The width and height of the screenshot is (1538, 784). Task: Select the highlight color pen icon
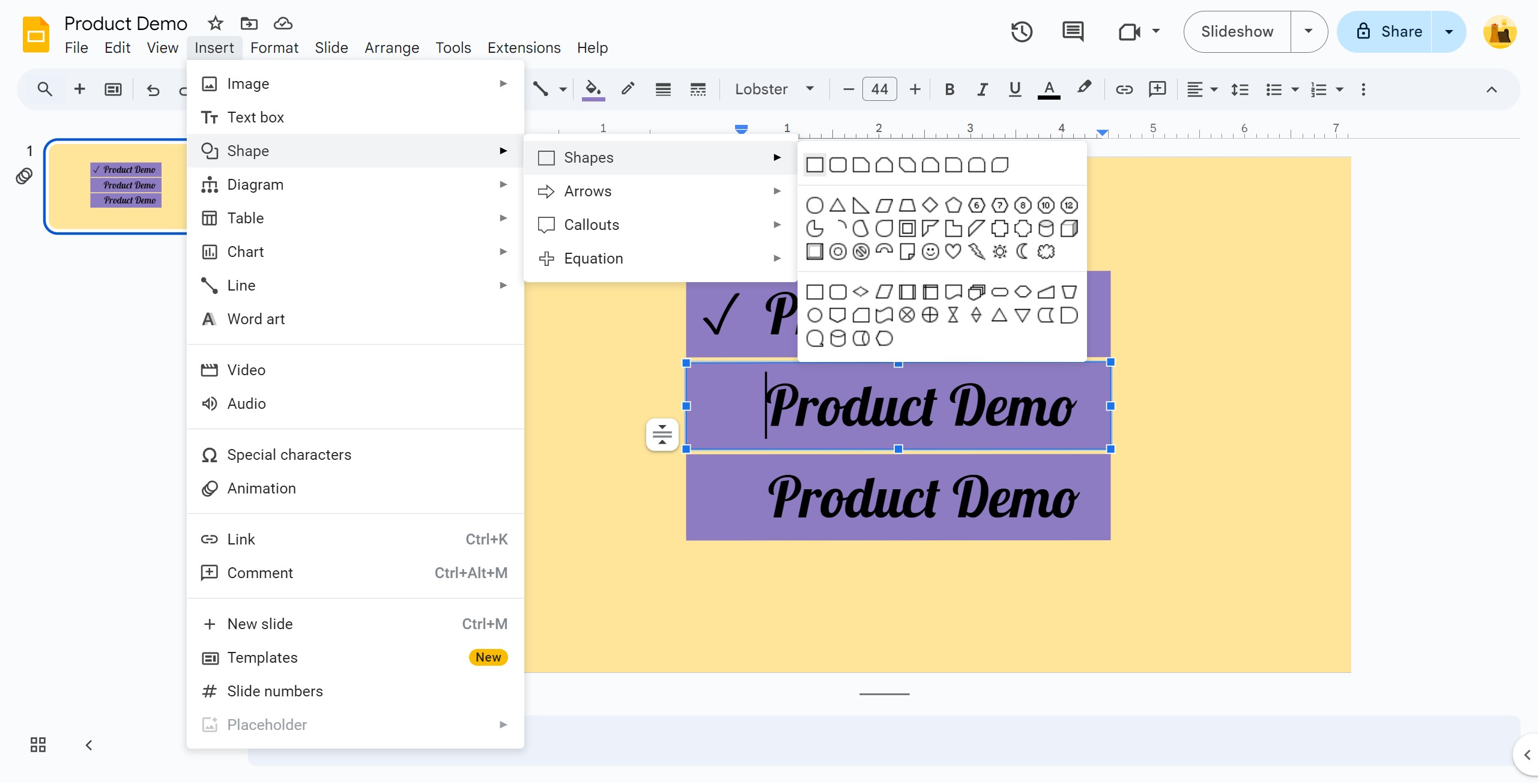point(1084,88)
